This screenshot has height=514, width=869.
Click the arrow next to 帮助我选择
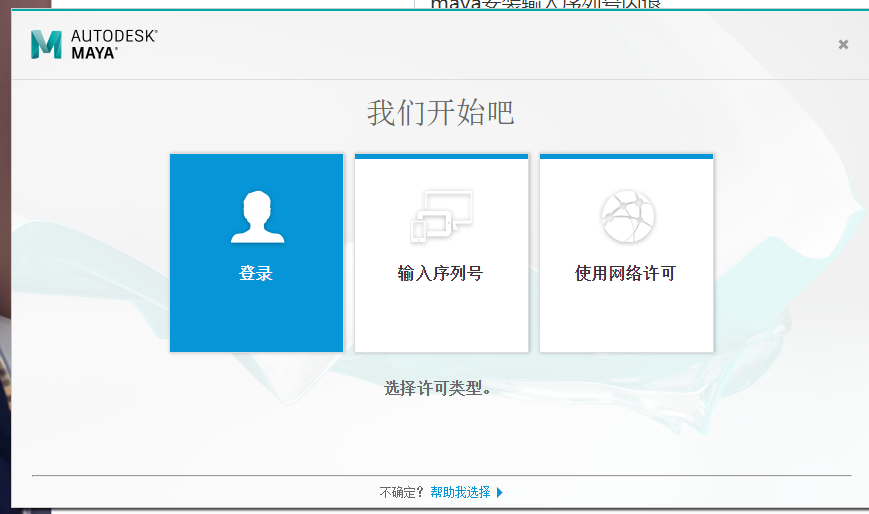499,492
